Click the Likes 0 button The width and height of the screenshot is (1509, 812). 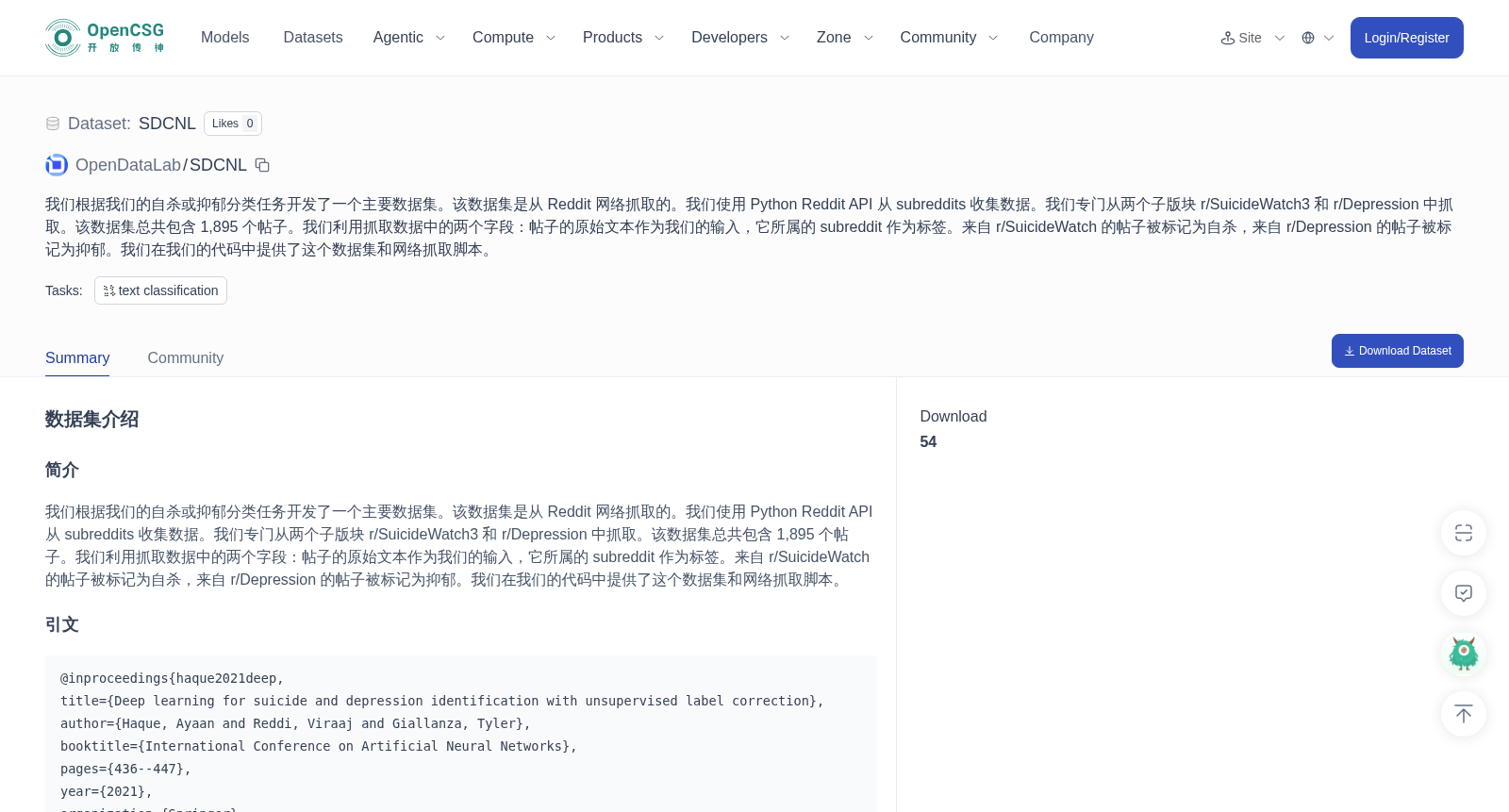[233, 124]
